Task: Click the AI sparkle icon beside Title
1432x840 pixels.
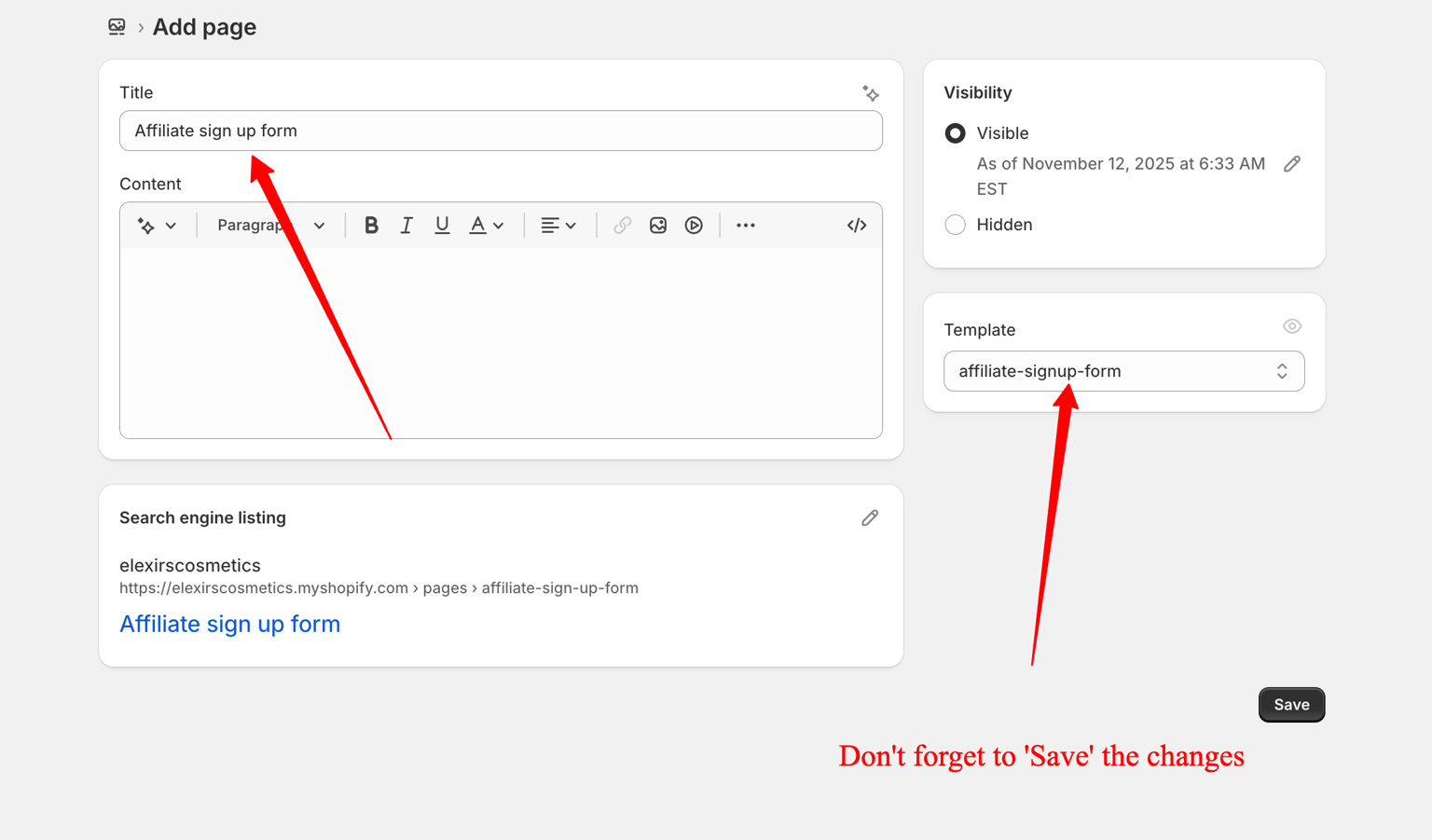Action: pos(870,93)
